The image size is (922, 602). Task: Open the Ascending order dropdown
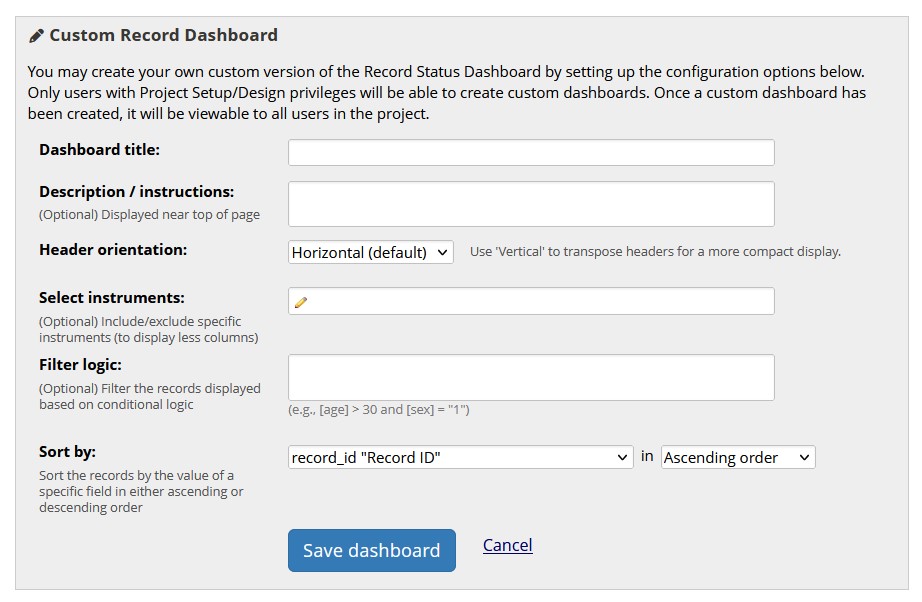coord(738,458)
